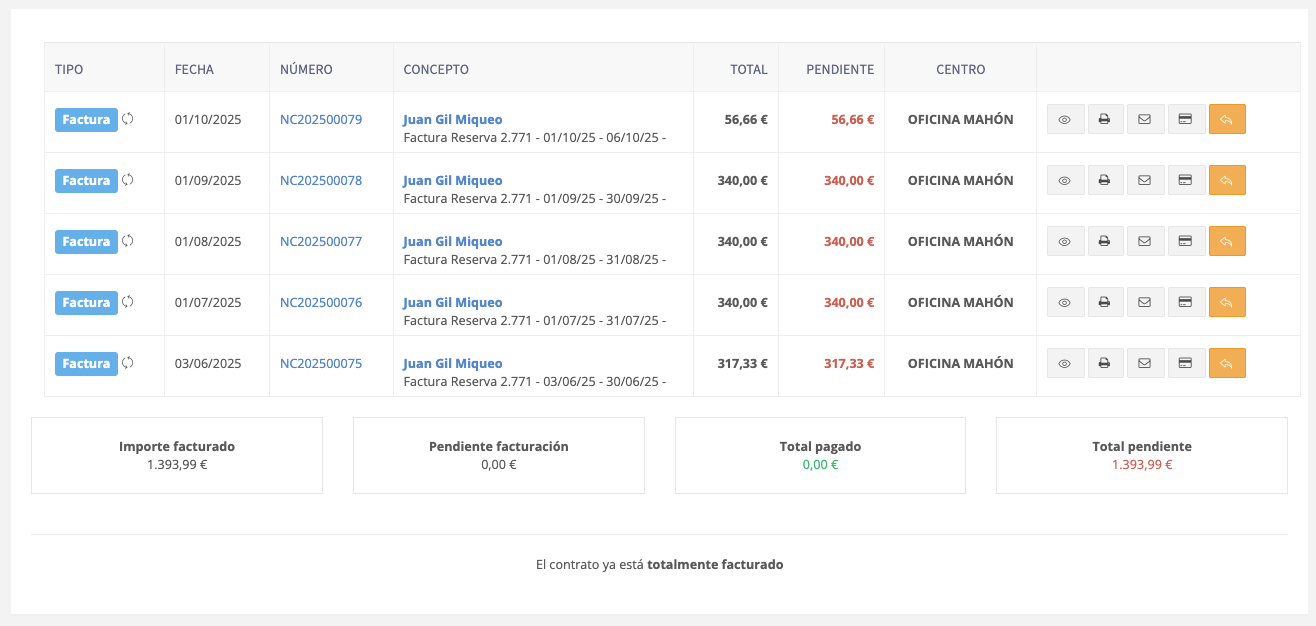Click recurring sync icon on 01/07/2025 row
The width and height of the screenshot is (1316, 626).
click(x=127, y=302)
